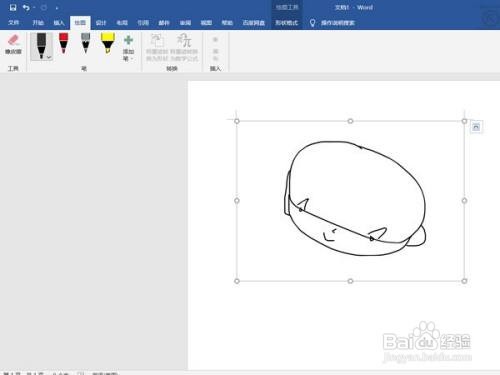Save the document from the quick access toolbar
Image resolution: width=500 pixels, height=375 pixels.
(13, 7)
